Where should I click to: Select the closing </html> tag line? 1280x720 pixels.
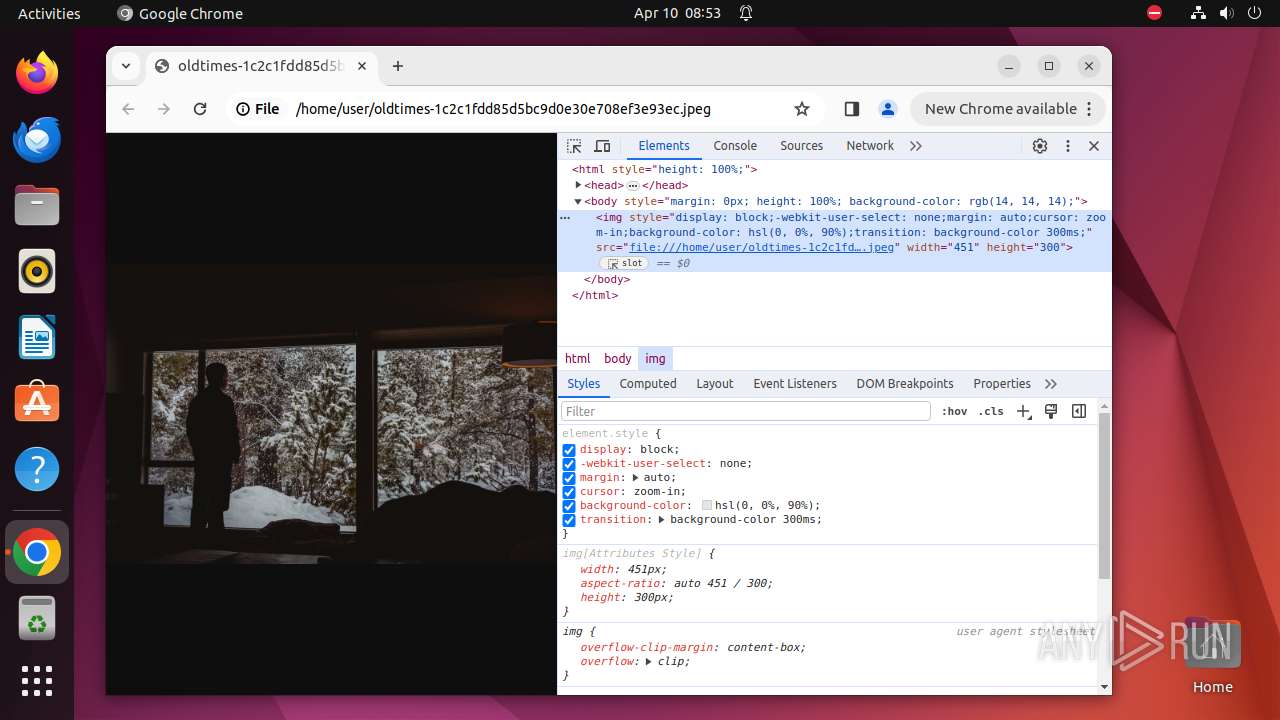pos(595,296)
